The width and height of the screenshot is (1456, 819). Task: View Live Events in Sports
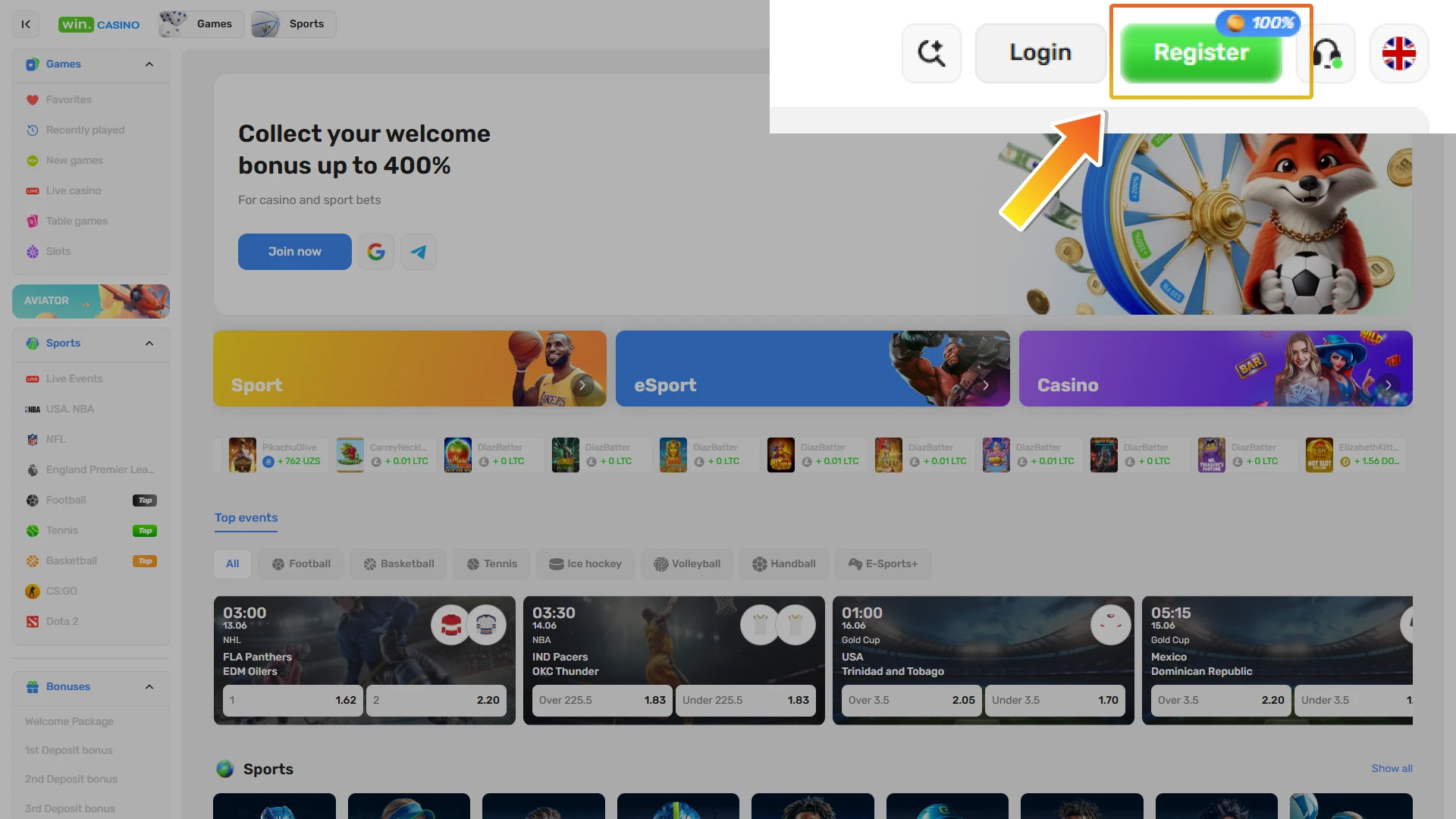pos(74,378)
